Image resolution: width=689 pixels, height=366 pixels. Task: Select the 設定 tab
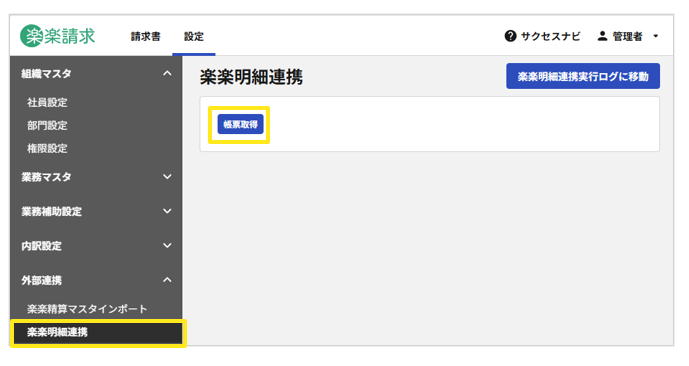coord(194,36)
